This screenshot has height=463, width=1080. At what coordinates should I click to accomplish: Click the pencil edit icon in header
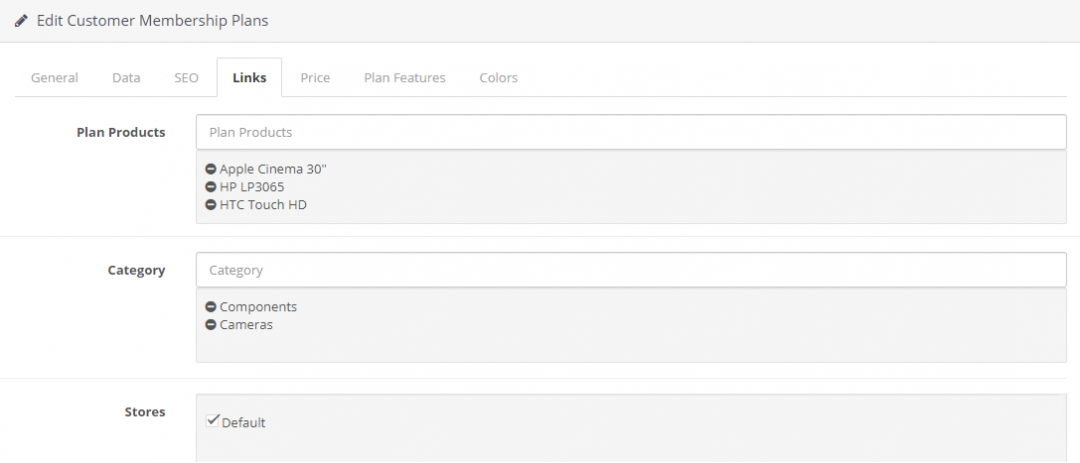tap(21, 20)
